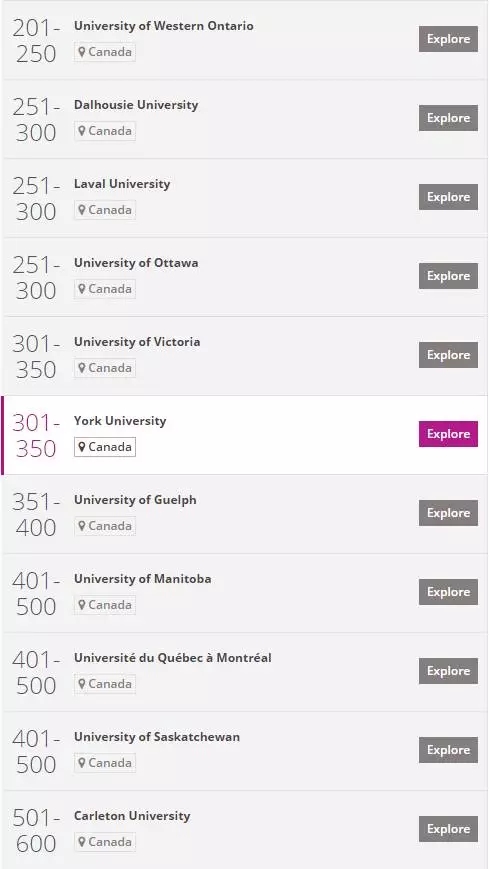
Task: Open Explore for University of Guelph
Action: [x=448, y=513]
